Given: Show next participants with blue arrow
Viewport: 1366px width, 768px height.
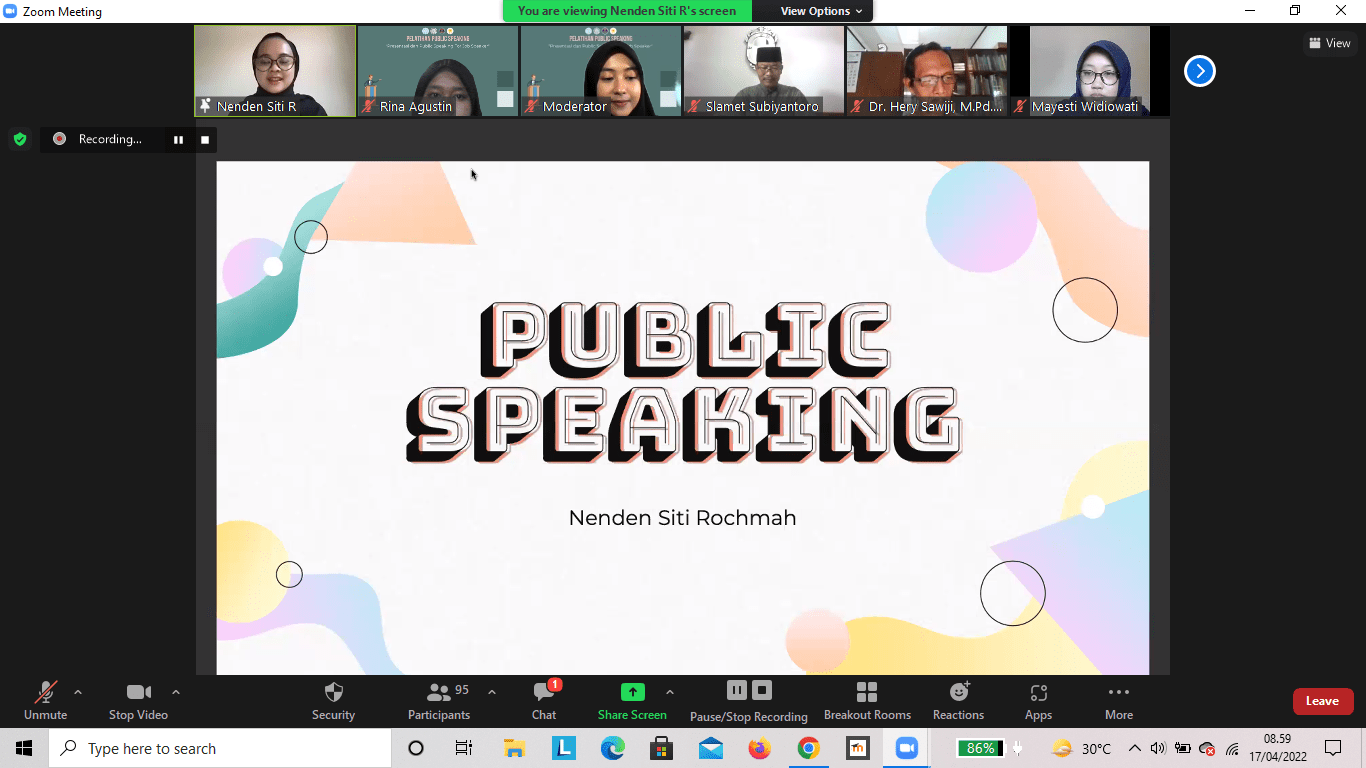Looking at the screenshot, I should click(x=1199, y=71).
